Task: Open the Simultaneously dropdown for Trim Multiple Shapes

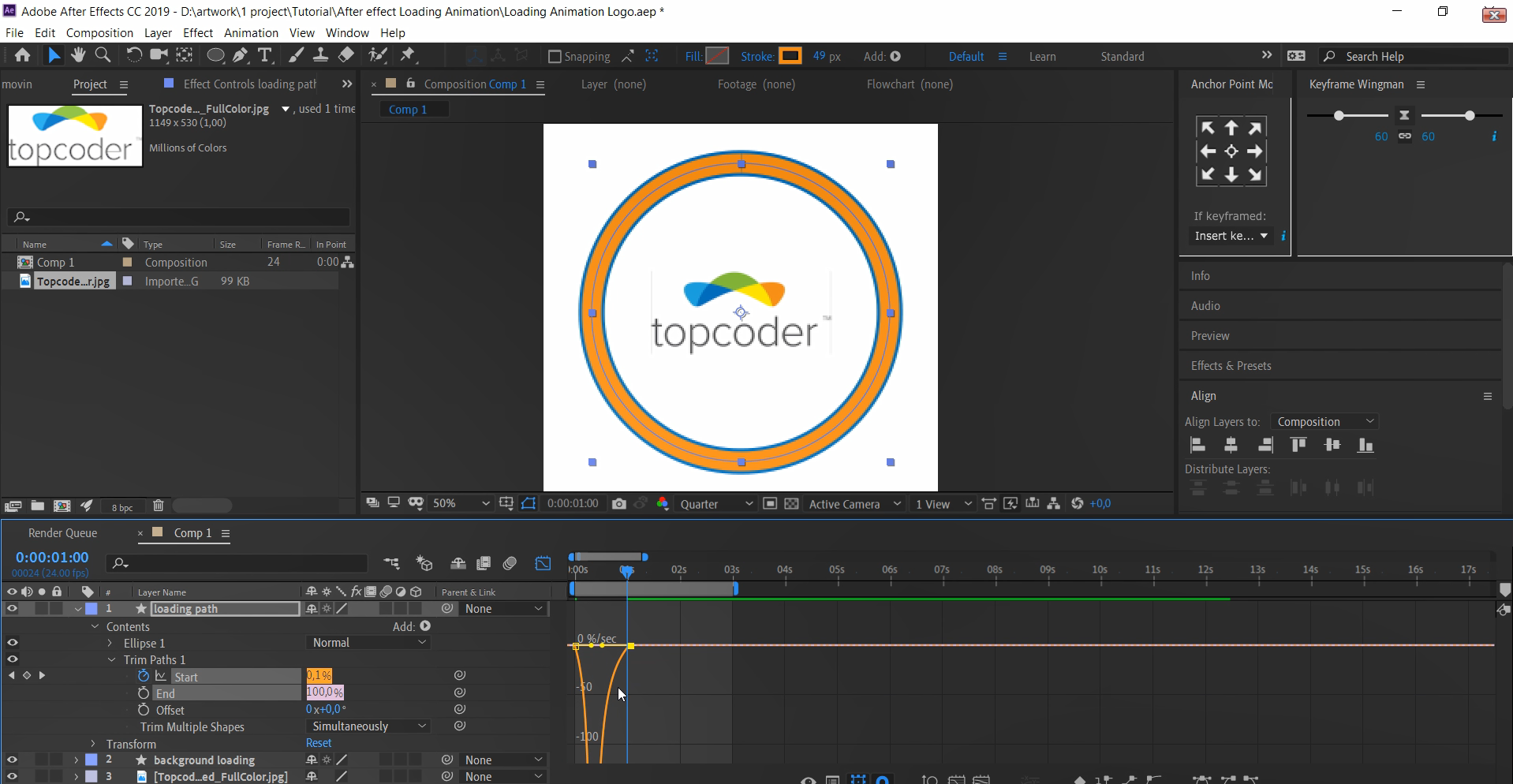Action: pyautogui.click(x=368, y=726)
